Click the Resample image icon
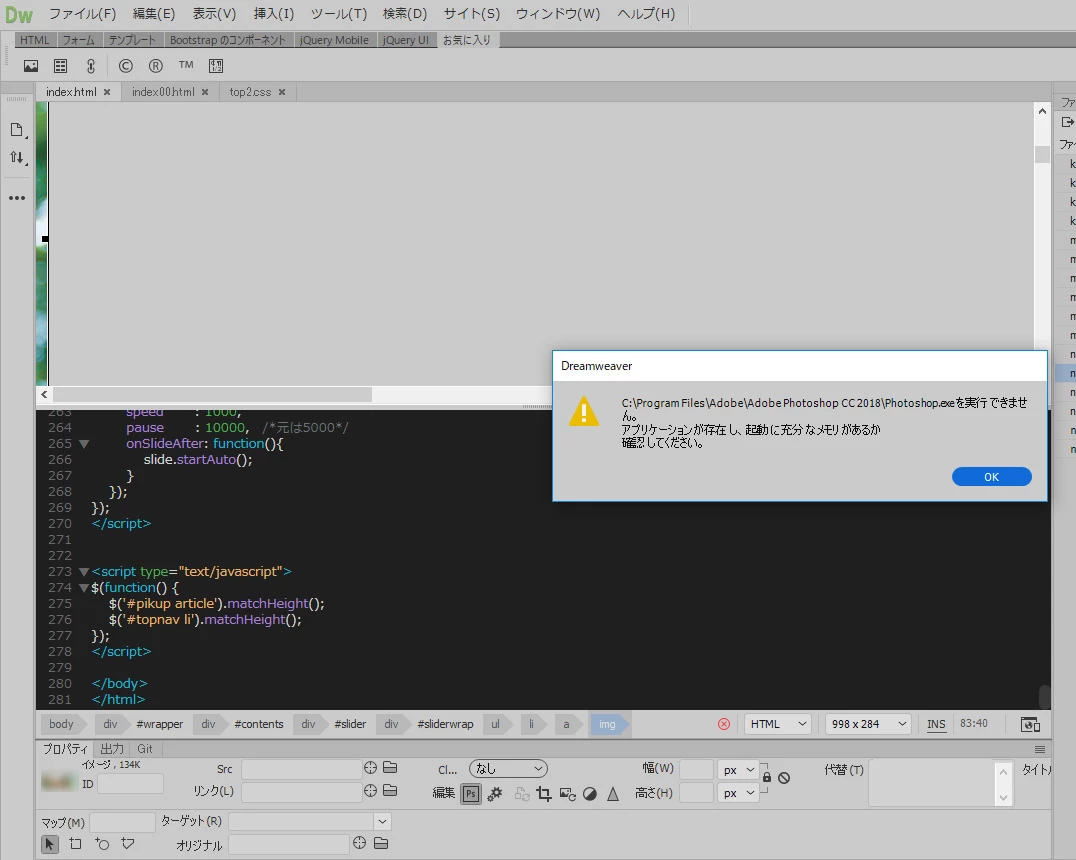The image size is (1076, 860). click(568, 794)
